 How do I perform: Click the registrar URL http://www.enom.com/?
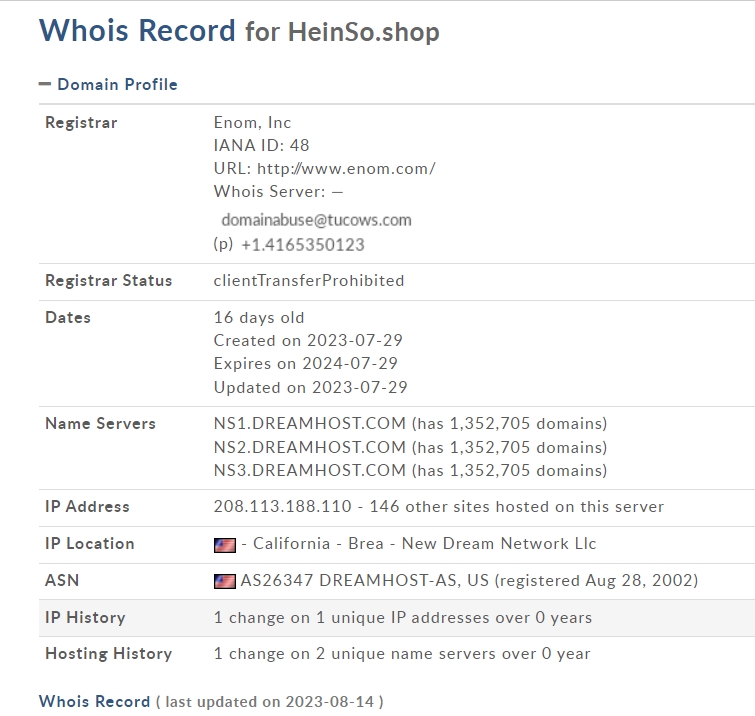346,169
